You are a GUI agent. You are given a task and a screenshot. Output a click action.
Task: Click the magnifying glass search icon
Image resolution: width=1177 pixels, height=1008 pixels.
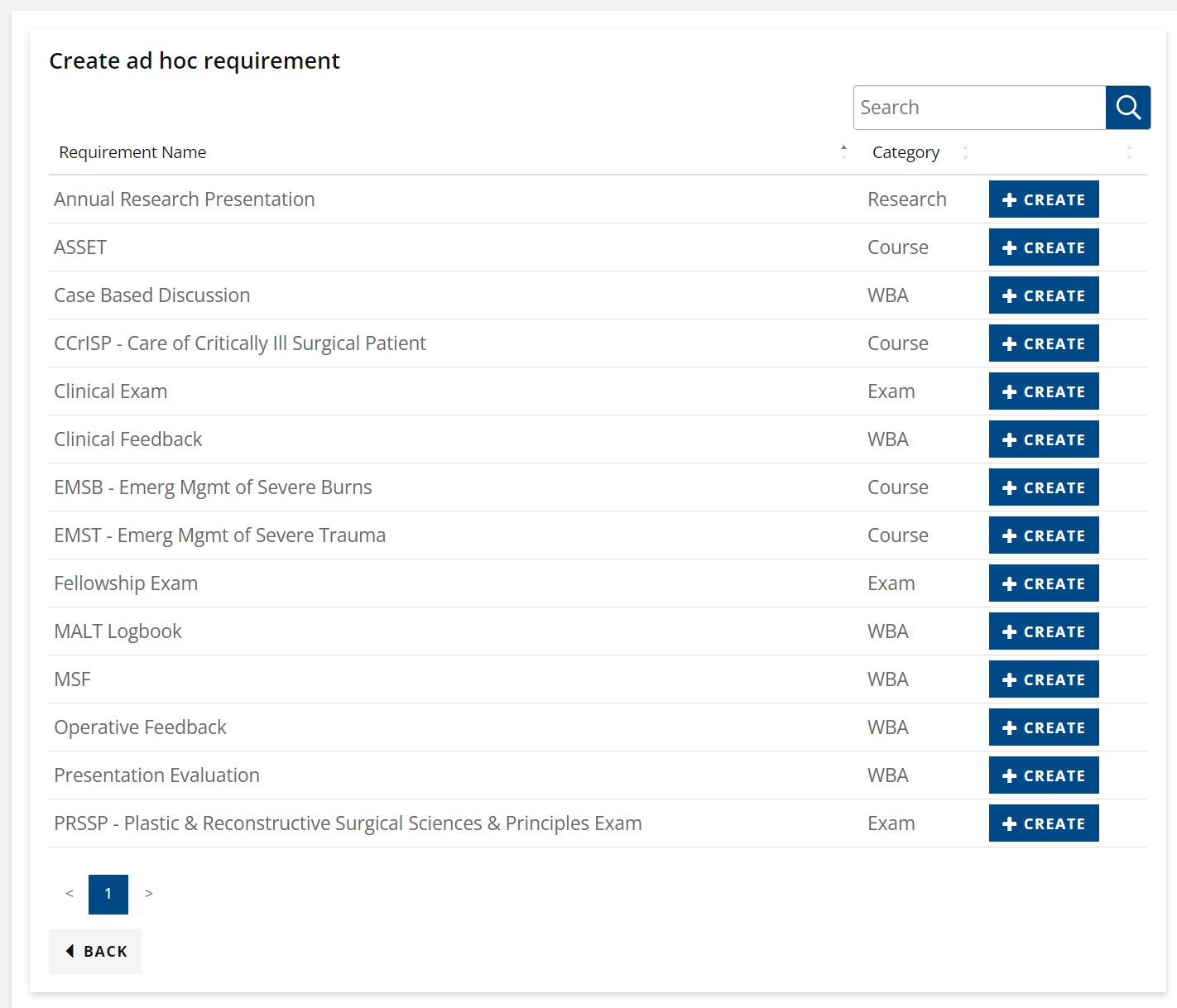pyautogui.click(x=1127, y=108)
